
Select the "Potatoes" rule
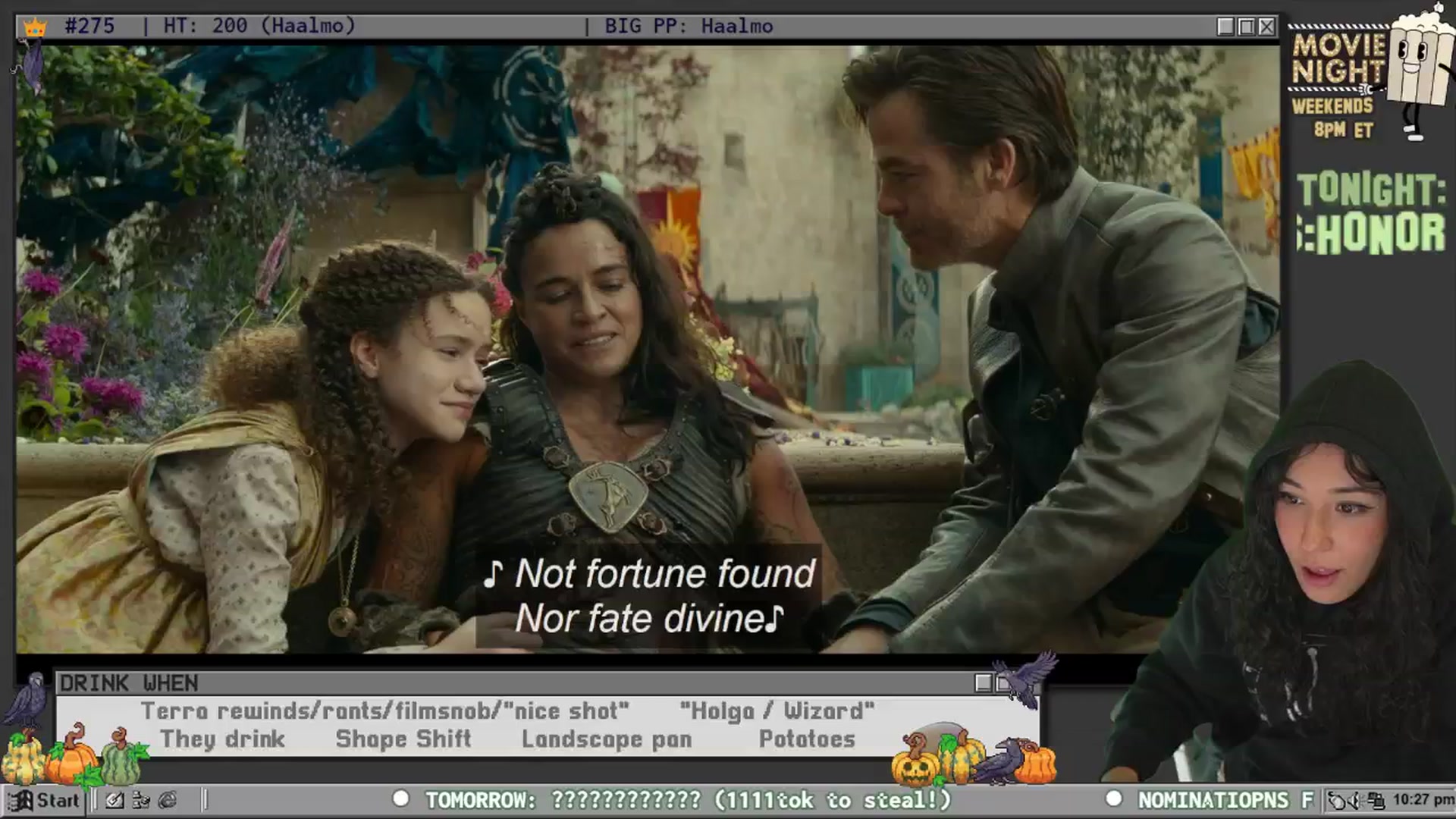coord(807,739)
